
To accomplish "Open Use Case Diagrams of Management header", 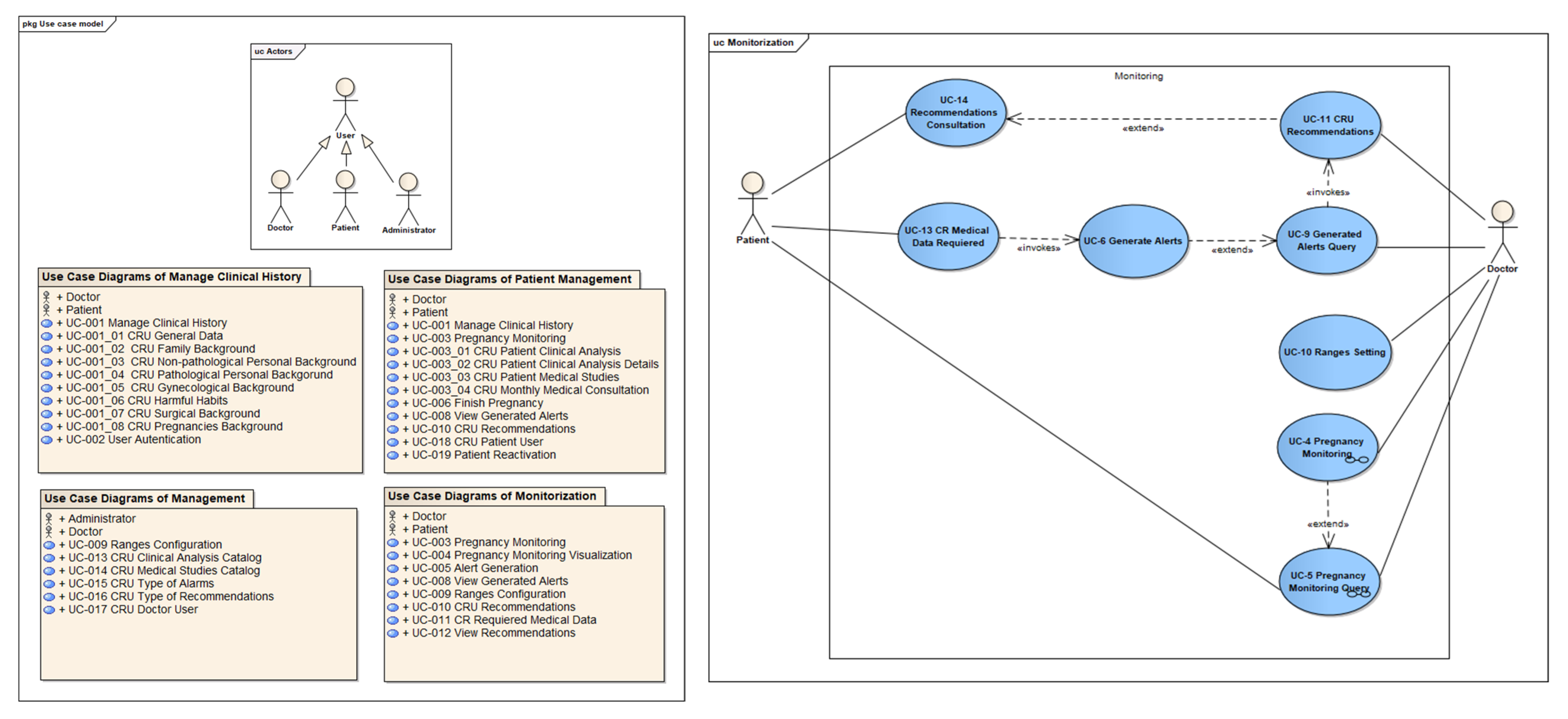I will 144,499.
